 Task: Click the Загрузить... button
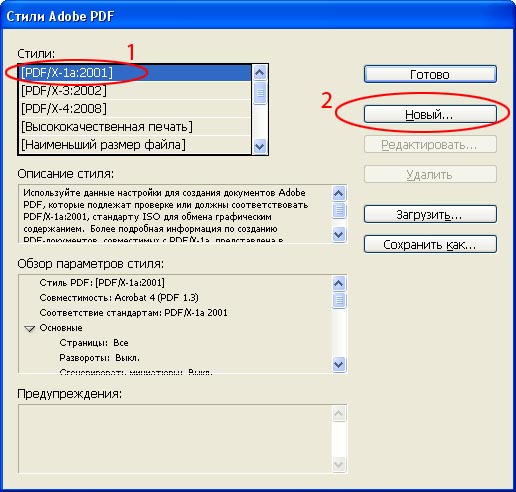pyautogui.click(x=430, y=214)
